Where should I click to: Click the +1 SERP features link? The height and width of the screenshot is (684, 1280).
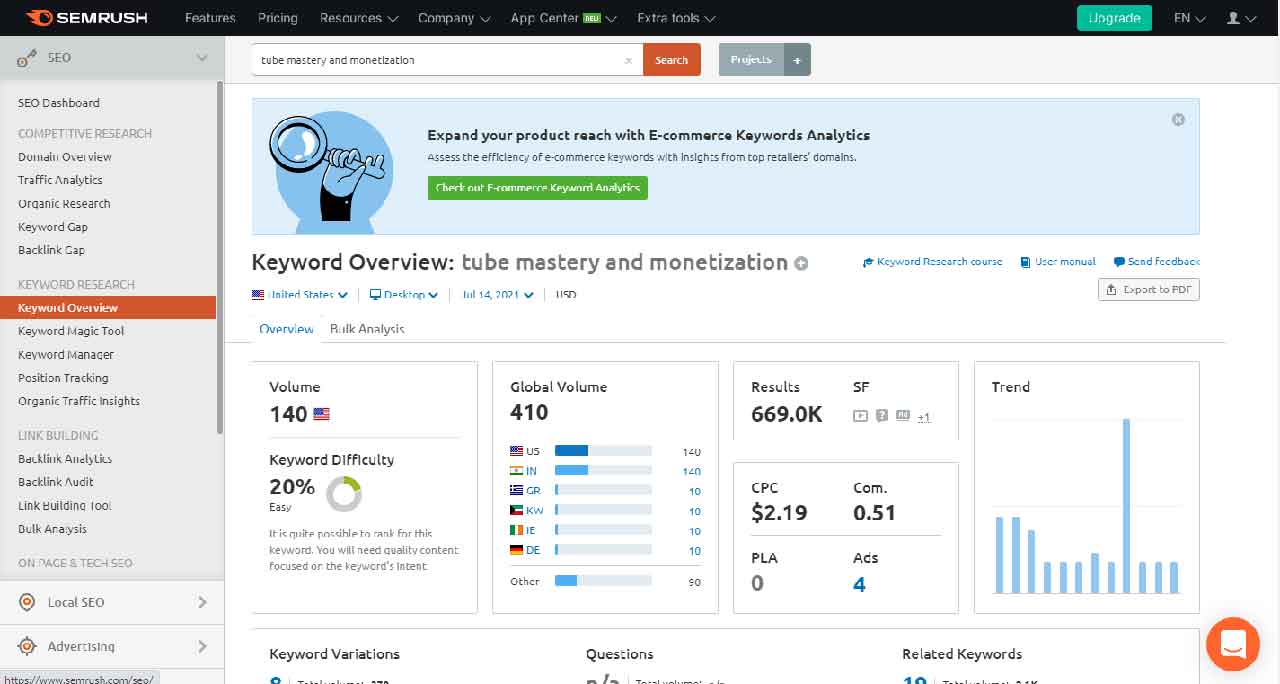click(x=924, y=417)
